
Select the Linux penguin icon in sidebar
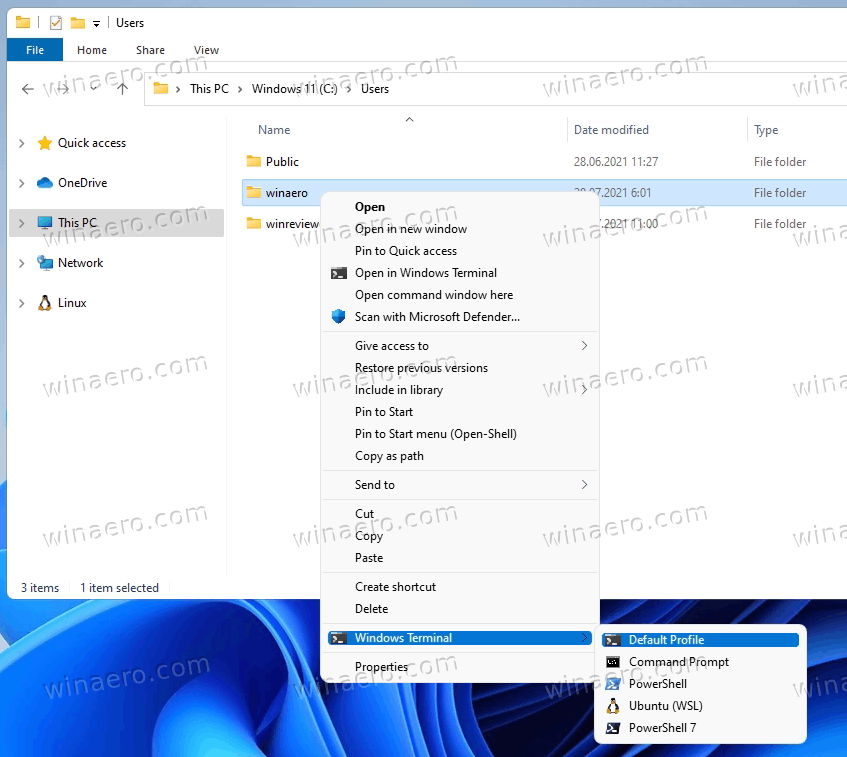44,303
